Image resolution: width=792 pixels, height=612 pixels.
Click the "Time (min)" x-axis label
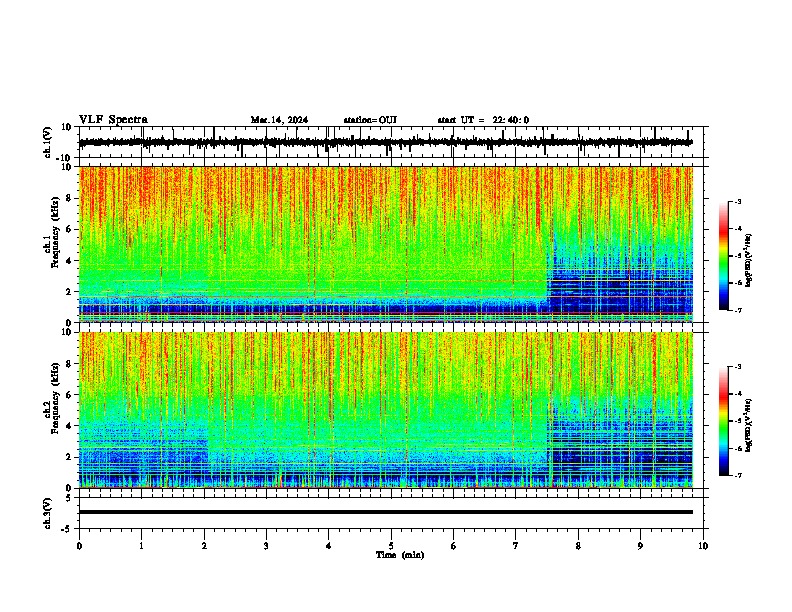pyautogui.click(x=400, y=555)
